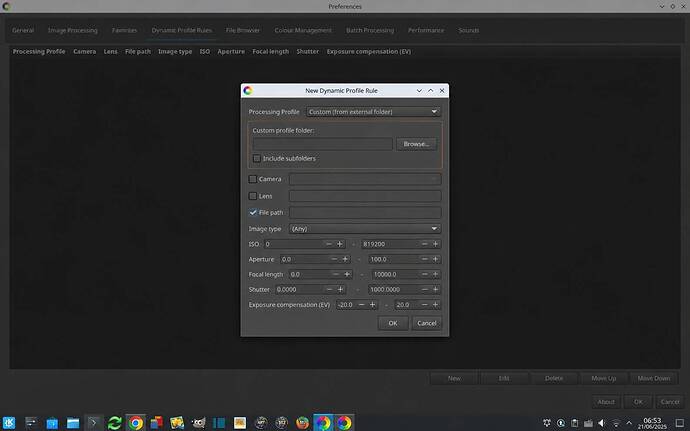Launch Google Chrome from the taskbar

click(136, 423)
